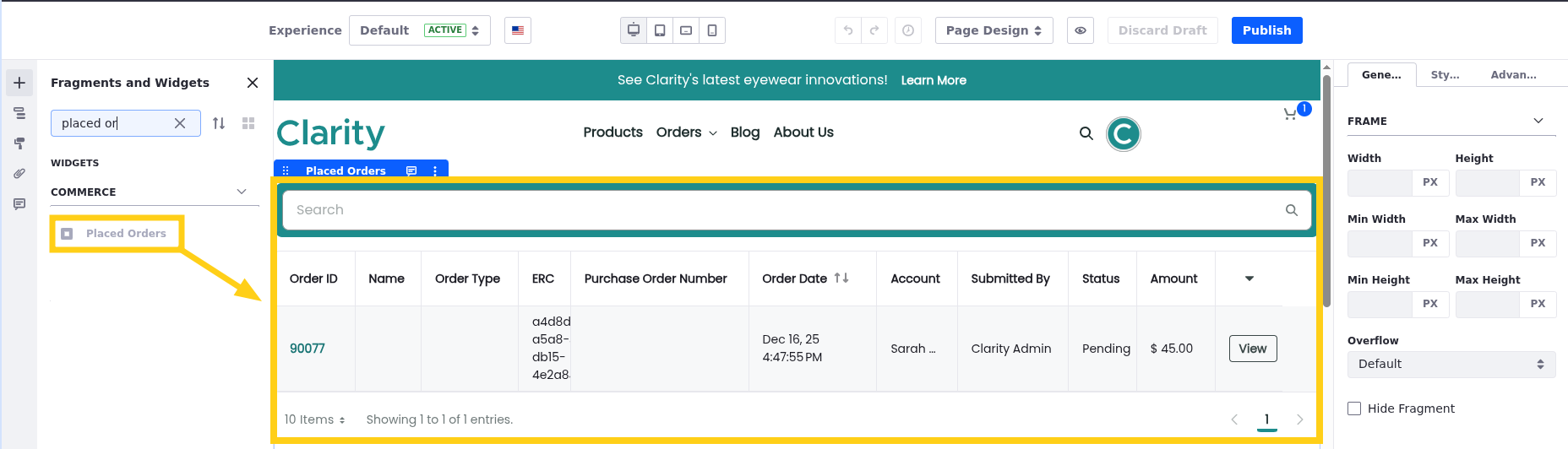Select US English language flag
Viewport: 1568px width, 449px height.
[518, 30]
